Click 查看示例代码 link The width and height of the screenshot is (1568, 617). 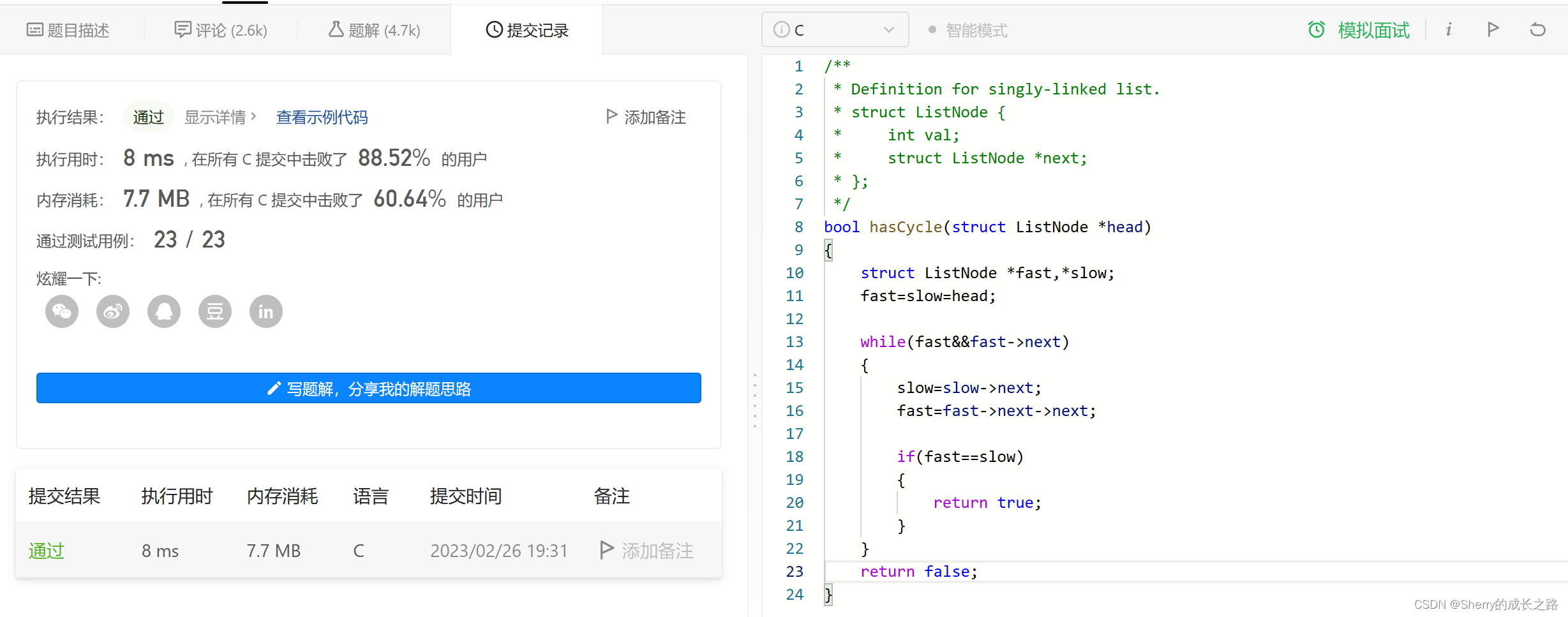pos(322,117)
